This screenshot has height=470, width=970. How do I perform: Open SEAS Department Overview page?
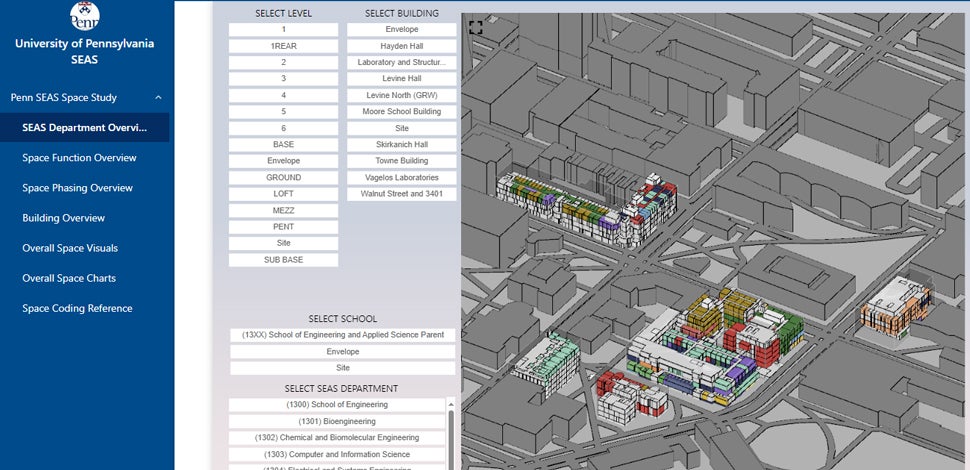pyautogui.click(x=85, y=127)
